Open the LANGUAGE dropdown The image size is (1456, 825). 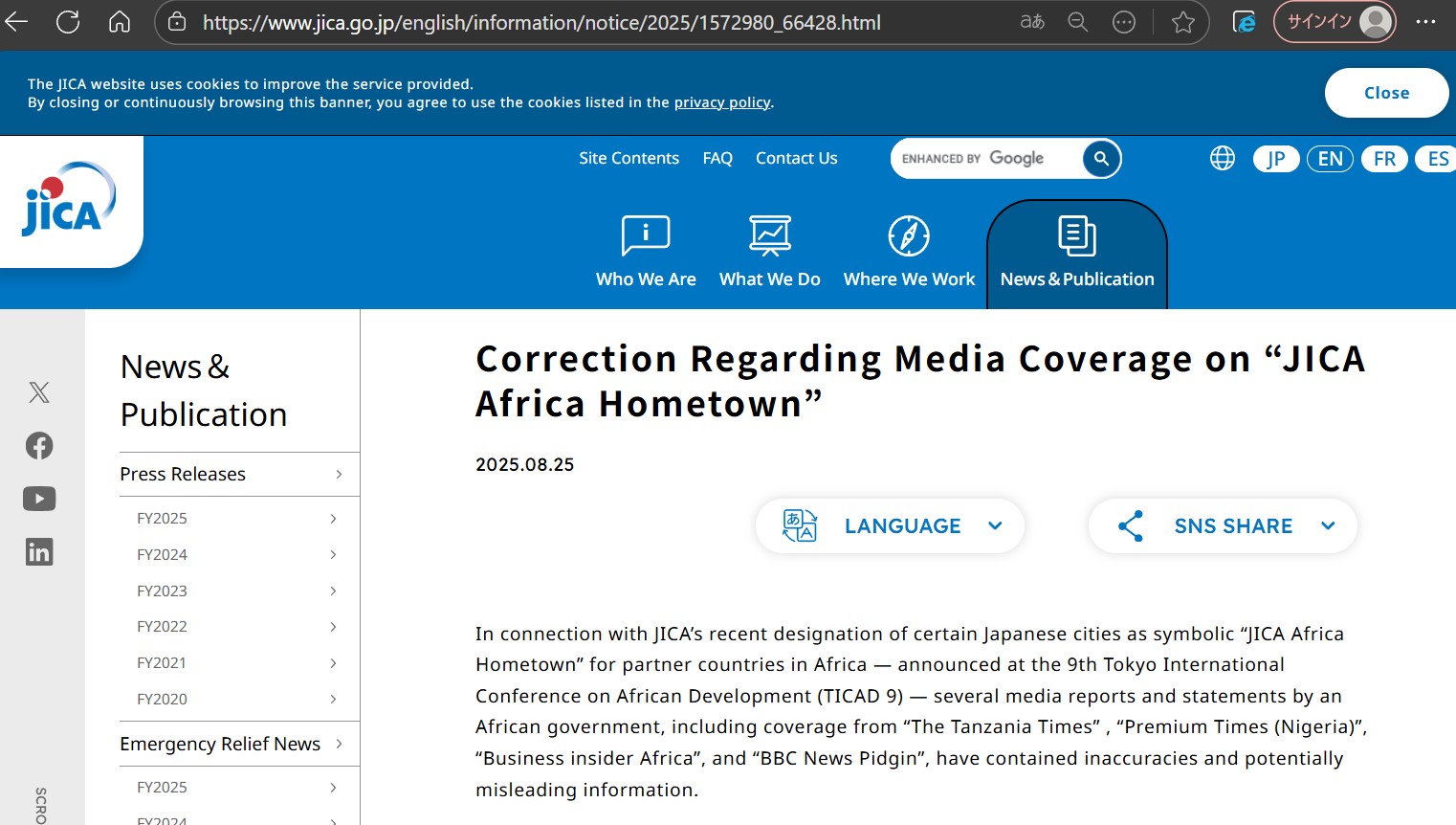[890, 526]
